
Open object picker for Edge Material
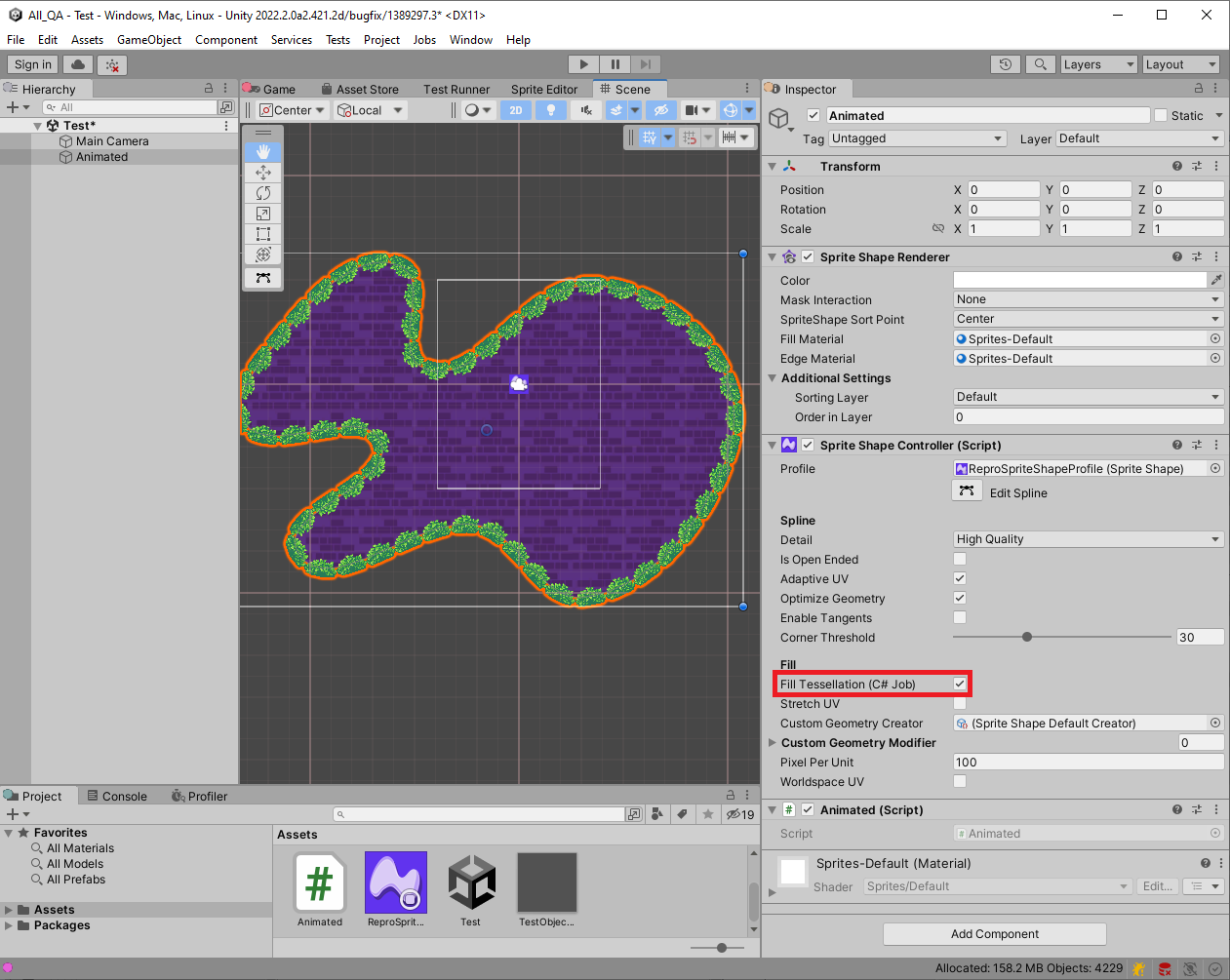1215,358
